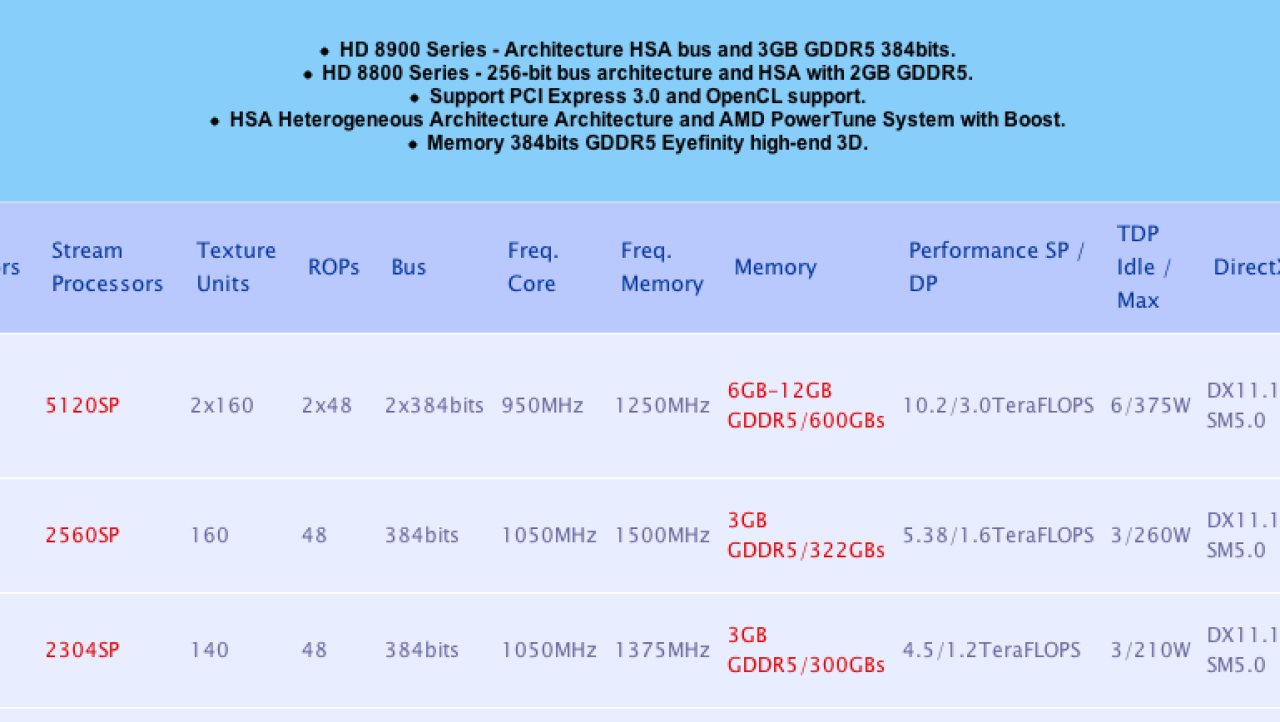
Task: Click the Freq. Memory column header
Action: [662, 267]
